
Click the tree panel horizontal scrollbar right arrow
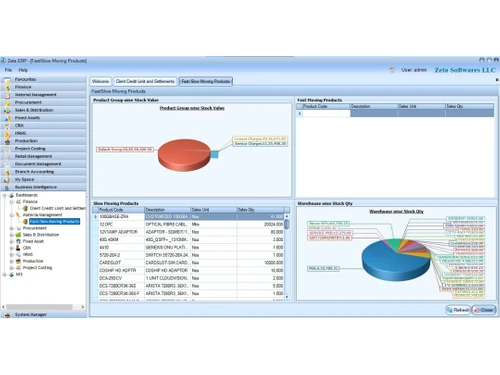point(83,307)
